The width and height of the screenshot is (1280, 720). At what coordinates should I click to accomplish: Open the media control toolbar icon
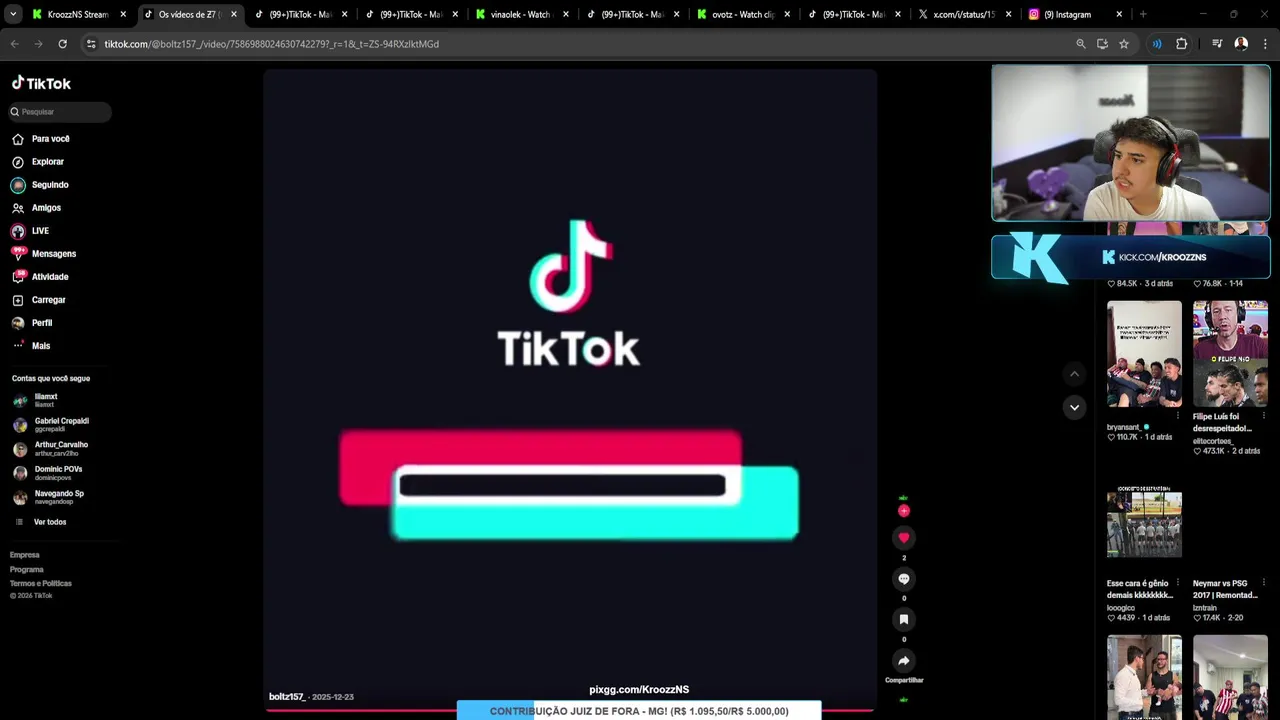pyautogui.click(x=1217, y=44)
